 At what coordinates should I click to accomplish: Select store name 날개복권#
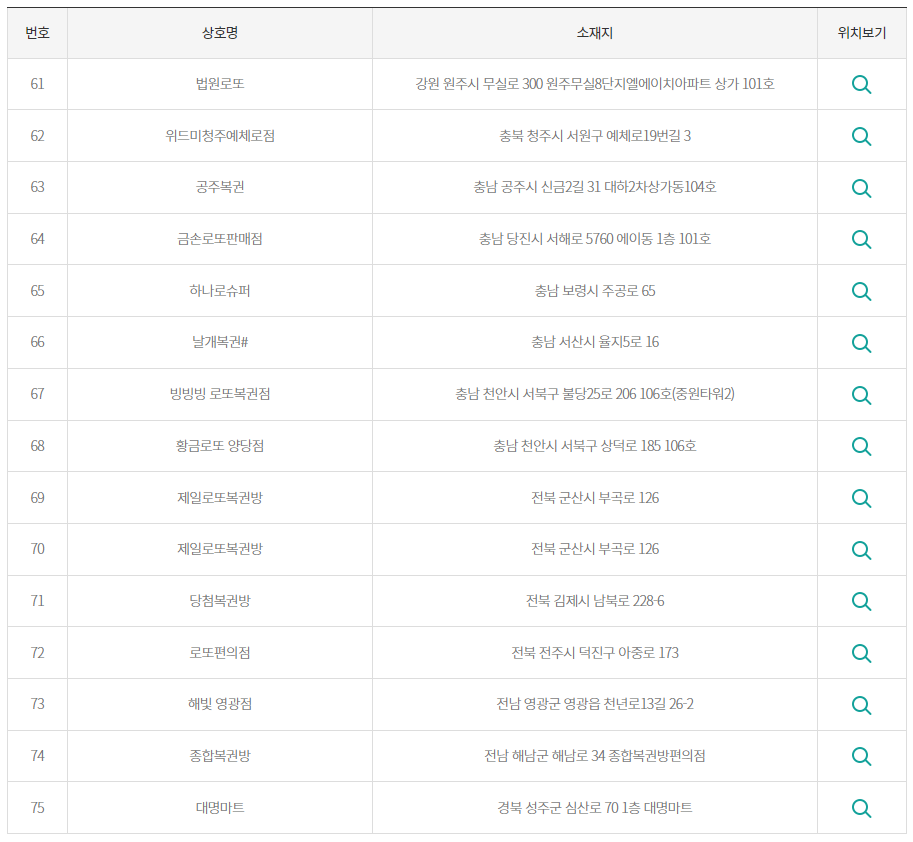220,342
